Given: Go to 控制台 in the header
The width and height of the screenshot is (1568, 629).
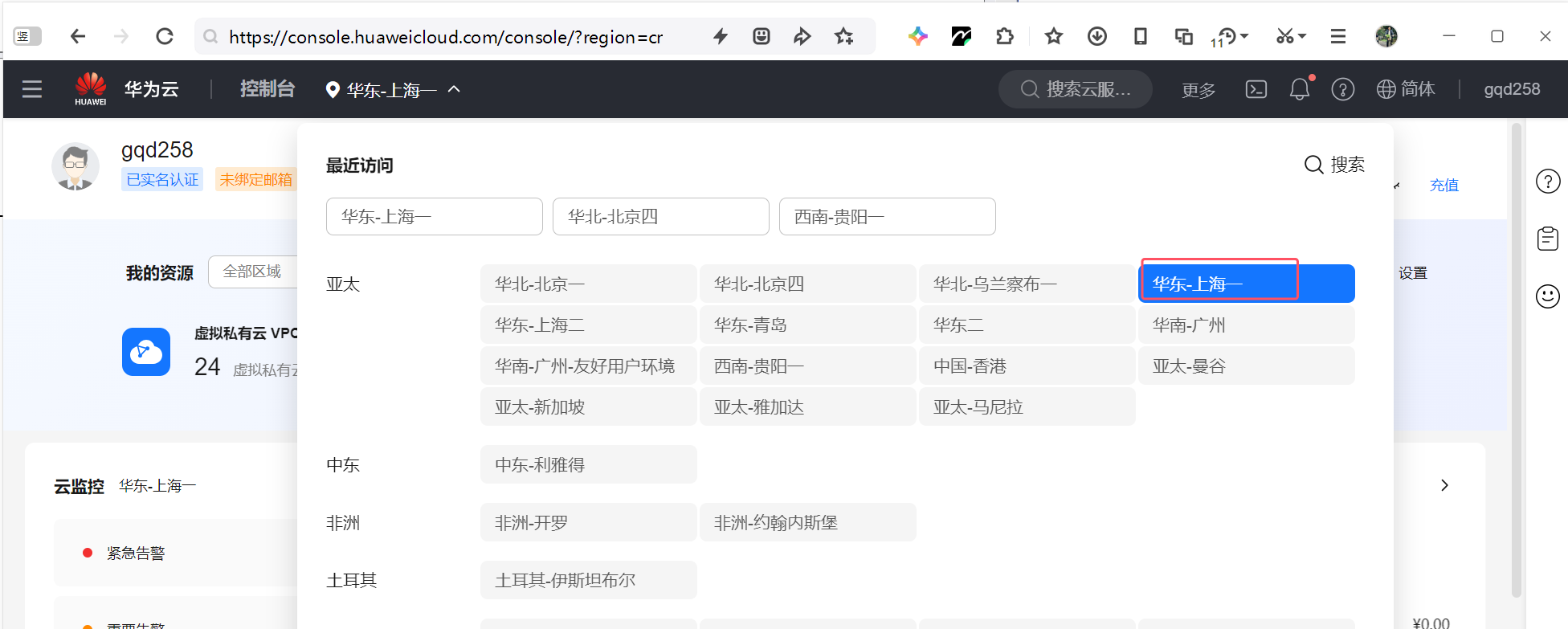Looking at the screenshot, I should (x=267, y=89).
